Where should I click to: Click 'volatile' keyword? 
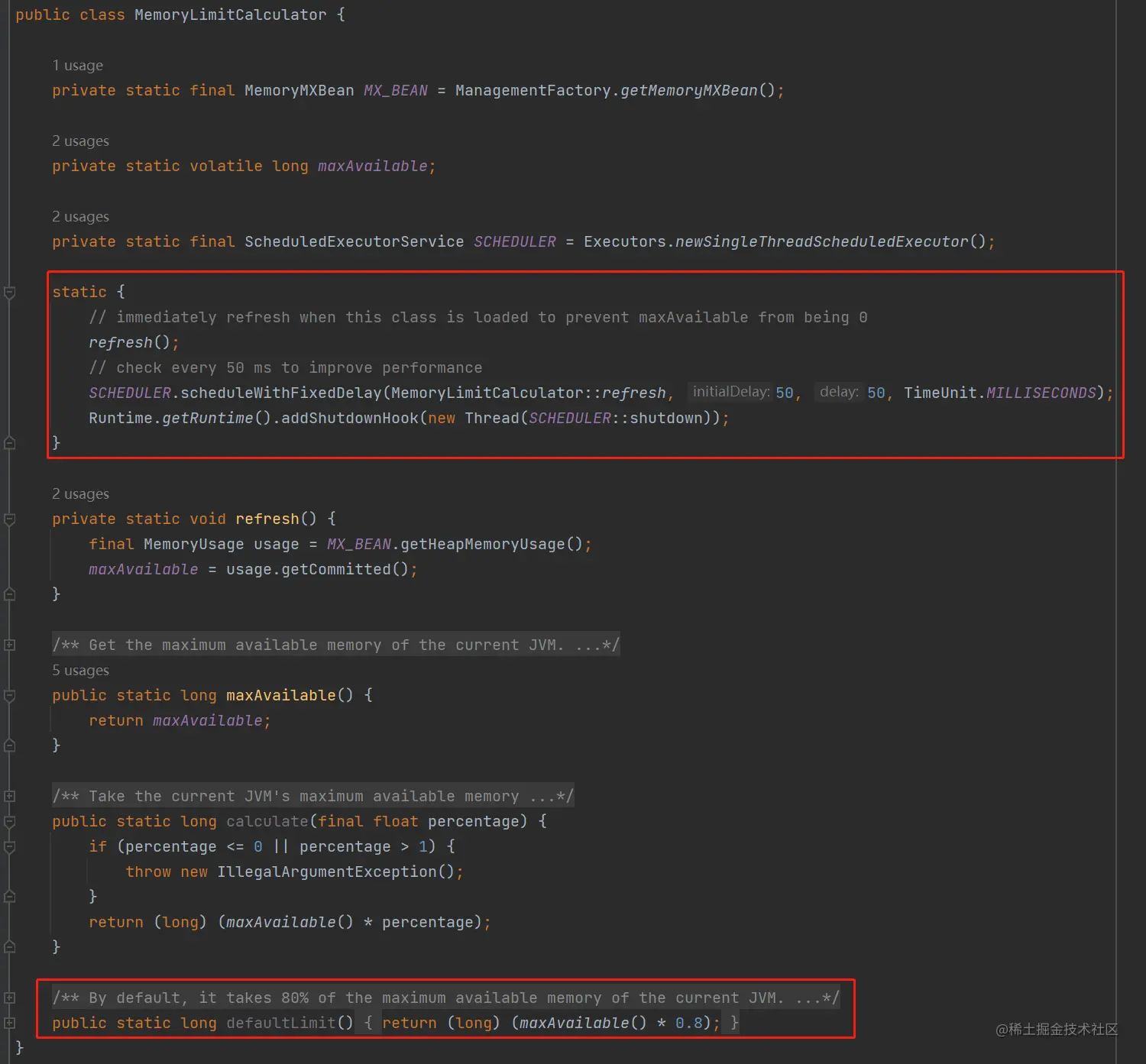[x=226, y=167]
